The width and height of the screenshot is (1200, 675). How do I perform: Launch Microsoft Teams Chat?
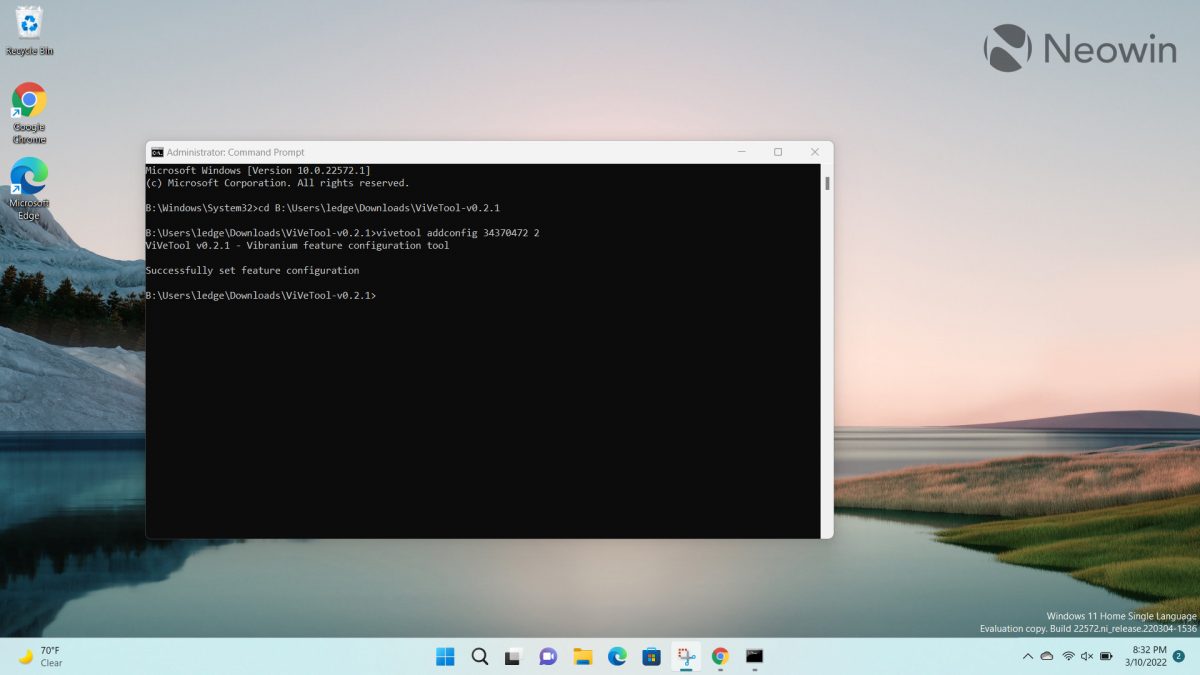547,657
